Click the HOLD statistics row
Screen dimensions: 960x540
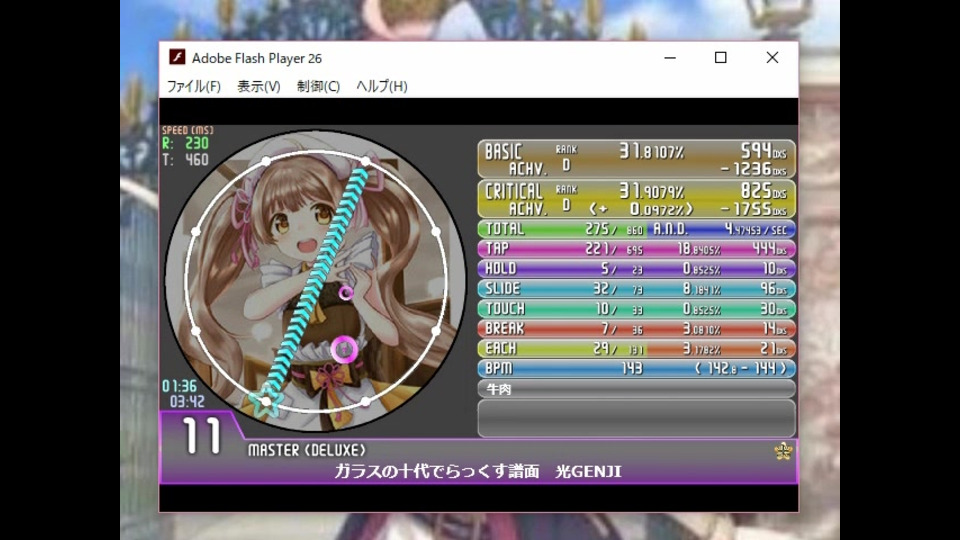click(636, 269)
